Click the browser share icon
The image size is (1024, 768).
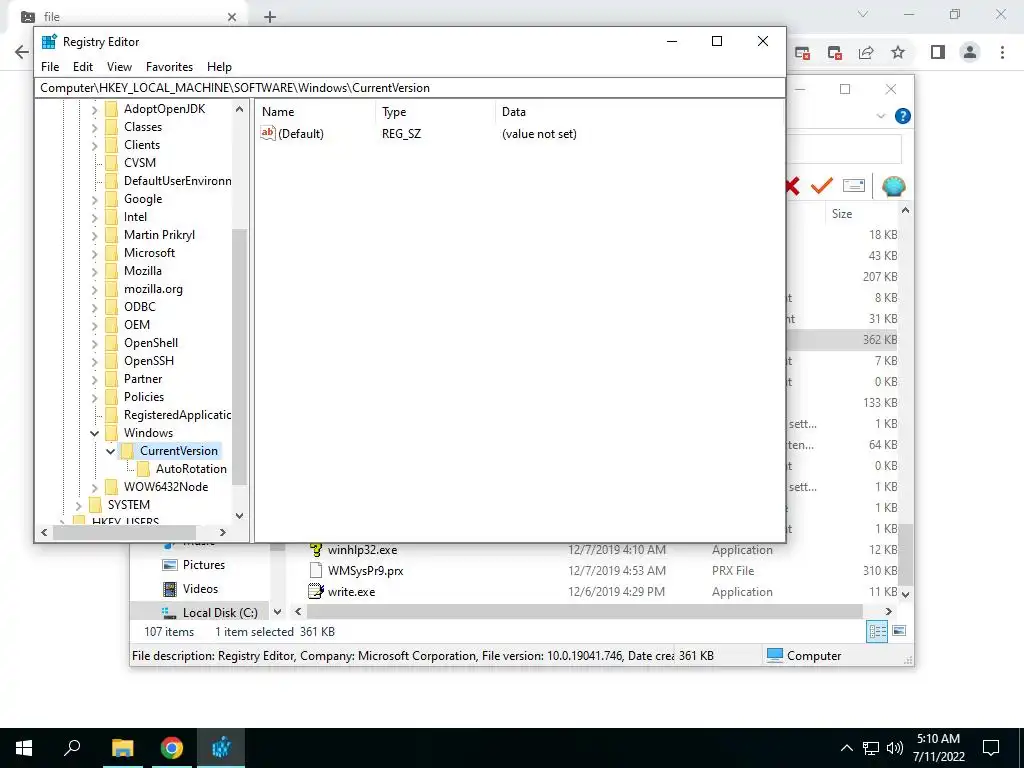pos(866,52)
